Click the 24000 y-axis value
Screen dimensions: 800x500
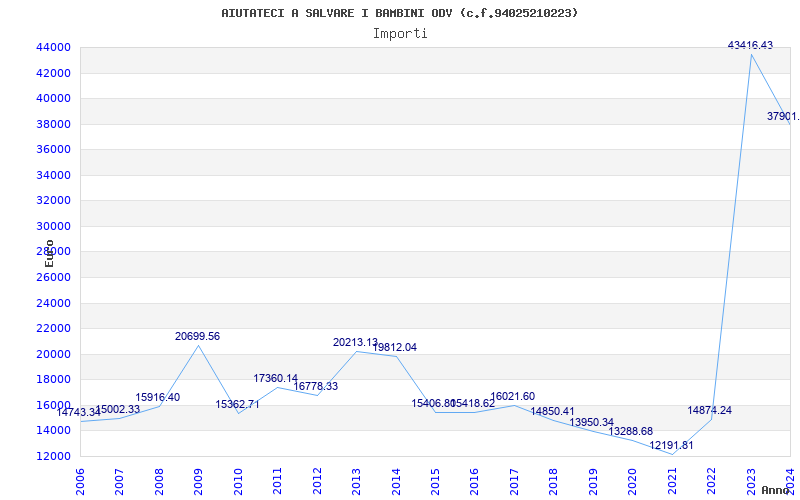tap(53, 303)
